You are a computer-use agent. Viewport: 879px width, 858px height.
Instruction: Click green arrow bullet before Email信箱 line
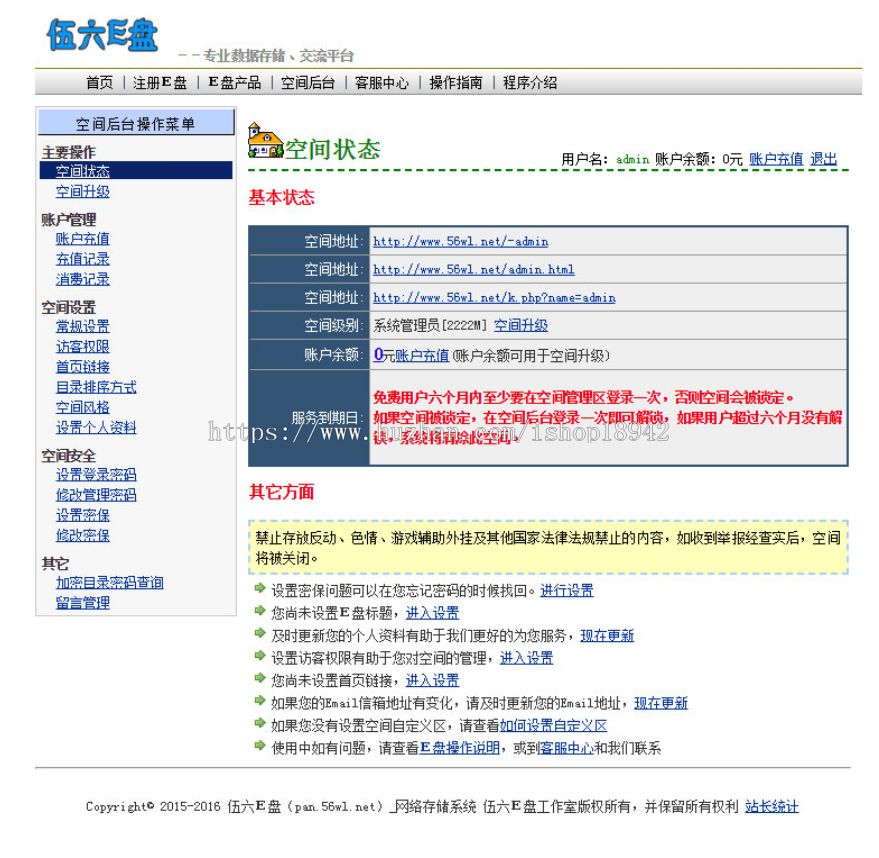[260, 700]
